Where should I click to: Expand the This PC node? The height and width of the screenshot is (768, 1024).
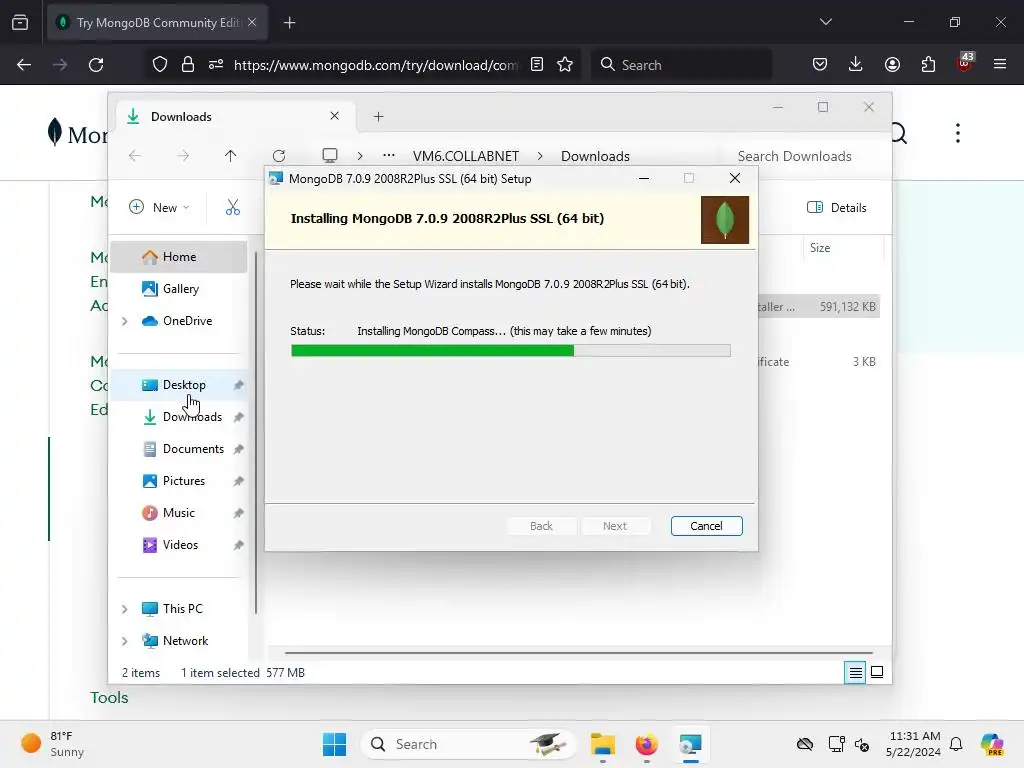pos(125,609)
